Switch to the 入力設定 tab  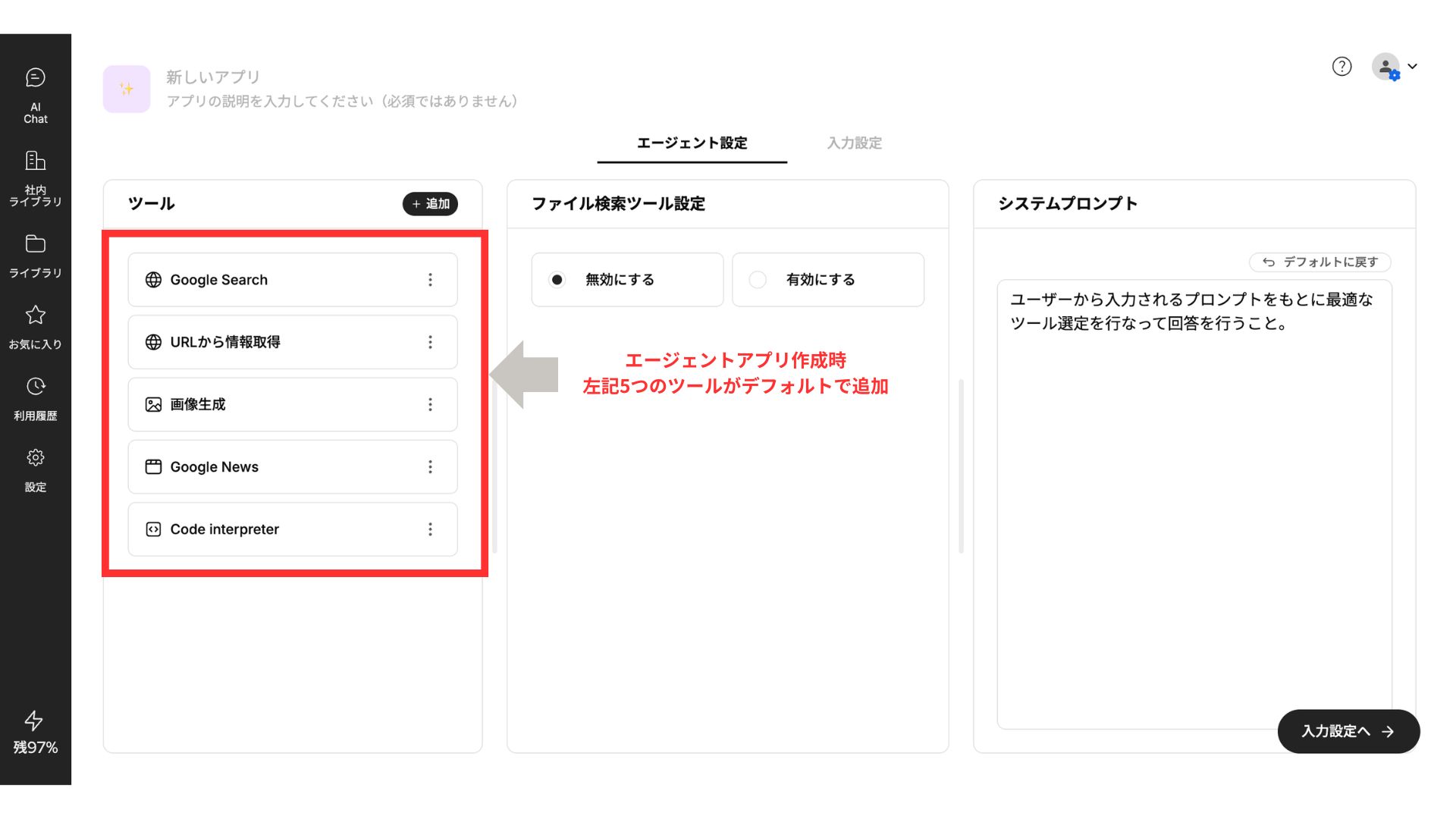pyautogui.click(x=854, y=143)
